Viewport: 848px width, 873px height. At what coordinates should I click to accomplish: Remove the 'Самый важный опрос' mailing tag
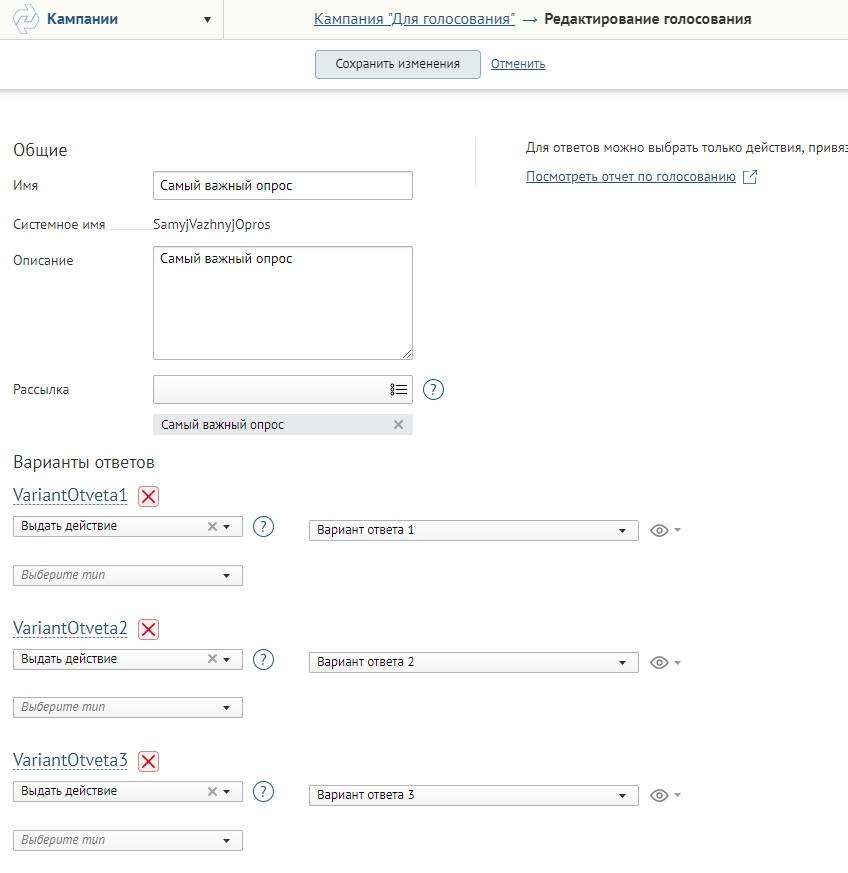(x=398, y=425)
